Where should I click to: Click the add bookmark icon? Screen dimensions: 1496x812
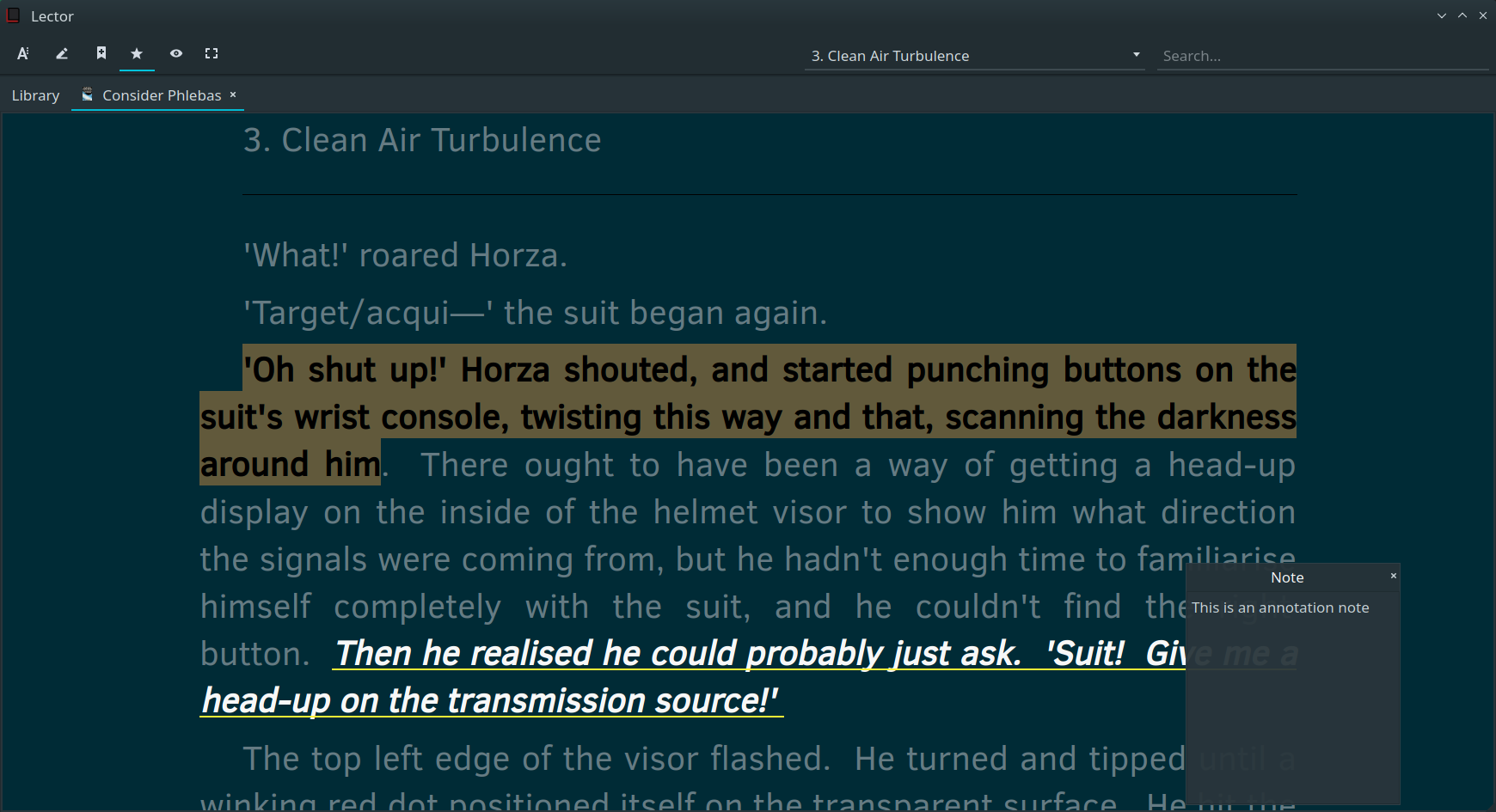point(101,54)
